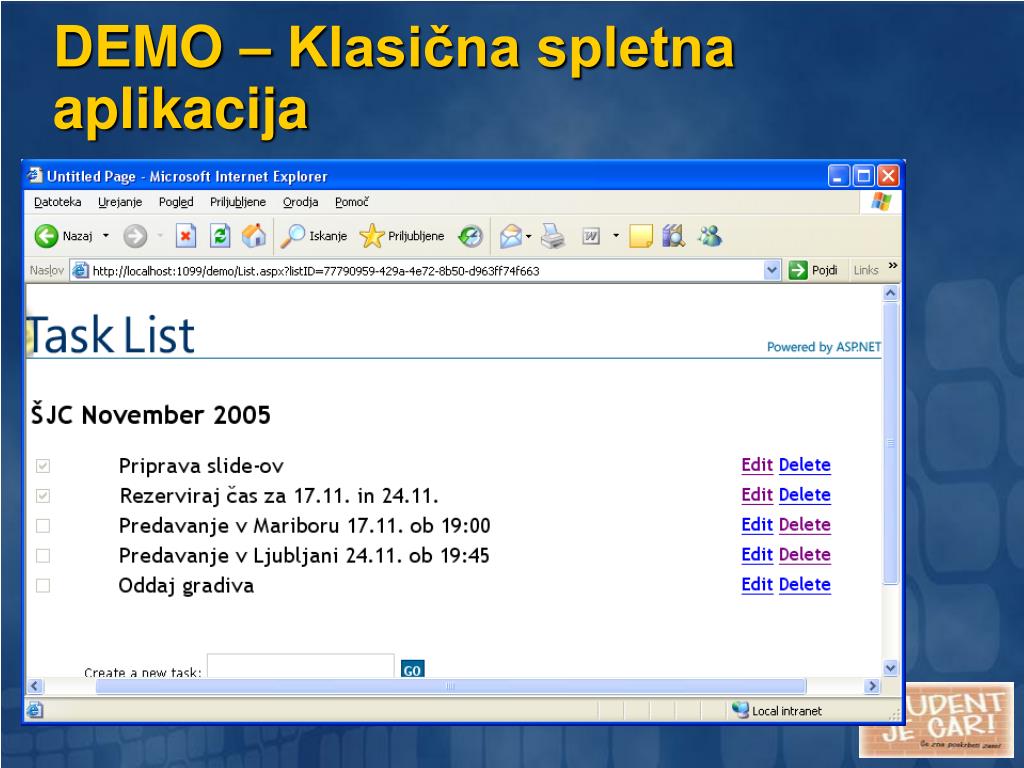Open the Priljubljene menu
The height and width of the screenshot is (768, 1024).
238,202
